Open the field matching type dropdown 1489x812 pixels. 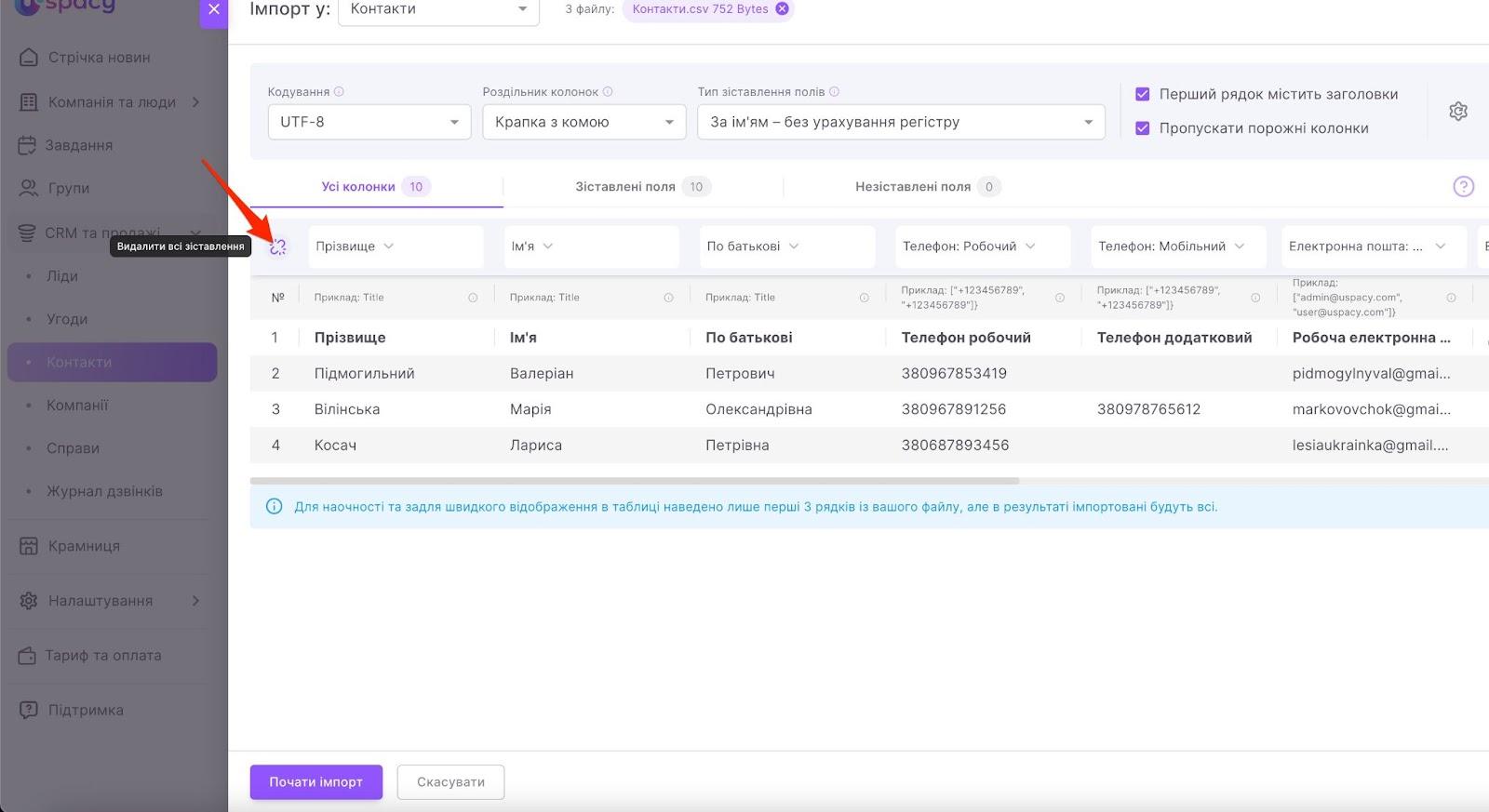tap(900, 122)
